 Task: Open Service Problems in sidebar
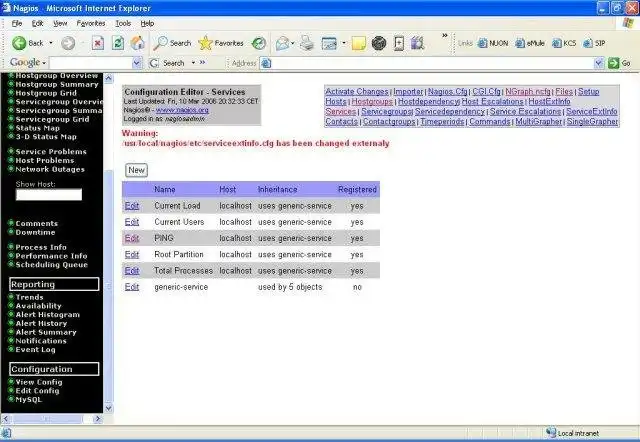[51, 151]
